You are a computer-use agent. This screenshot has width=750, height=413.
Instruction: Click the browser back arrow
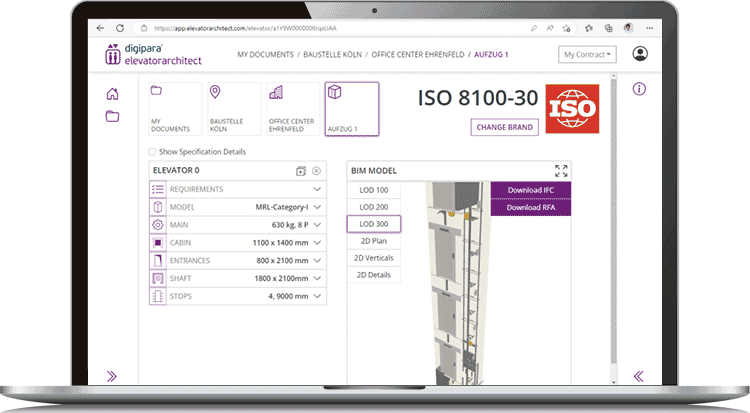100,28
